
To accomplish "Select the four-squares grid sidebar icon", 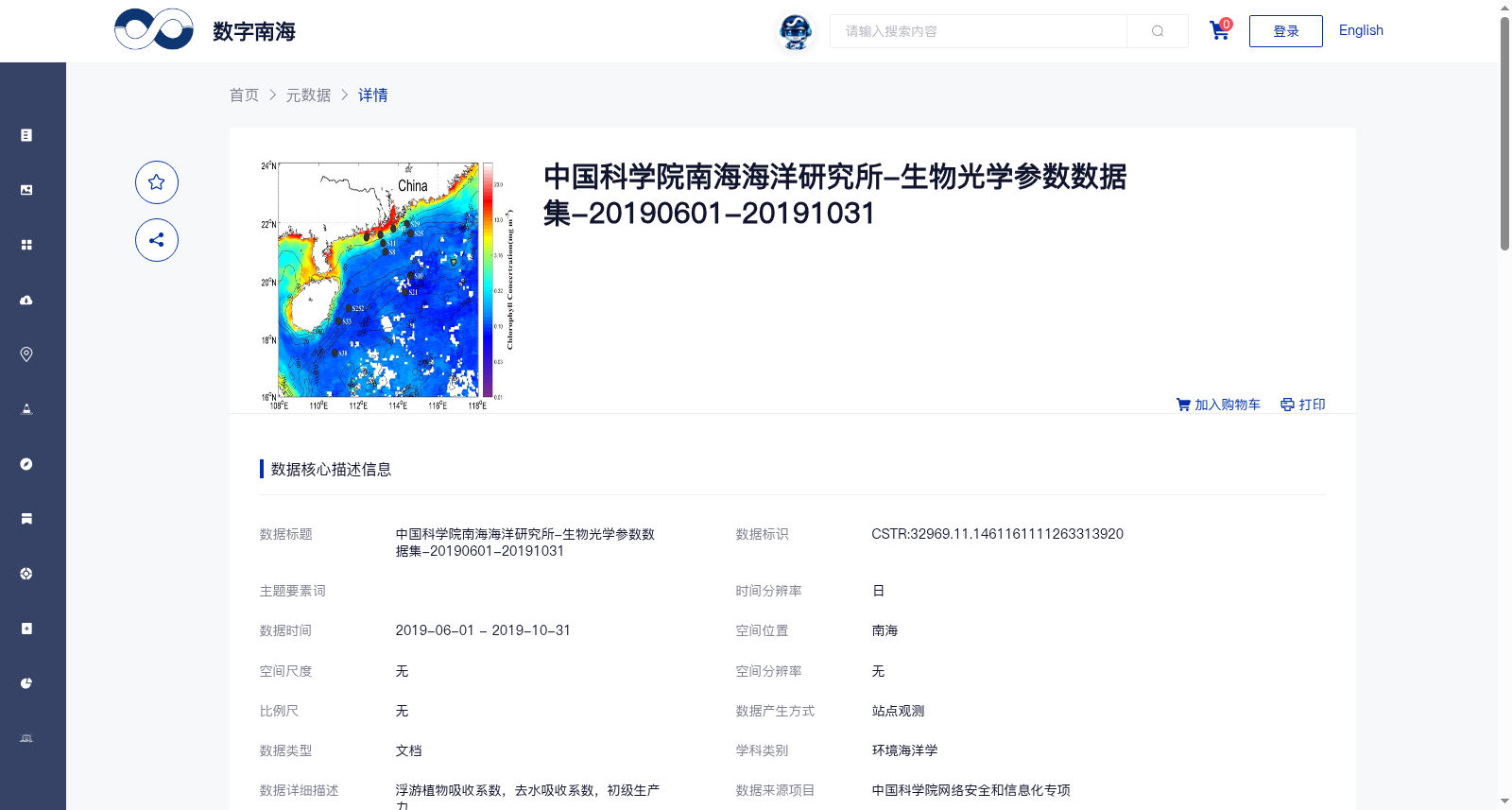I will pos(26,245).
